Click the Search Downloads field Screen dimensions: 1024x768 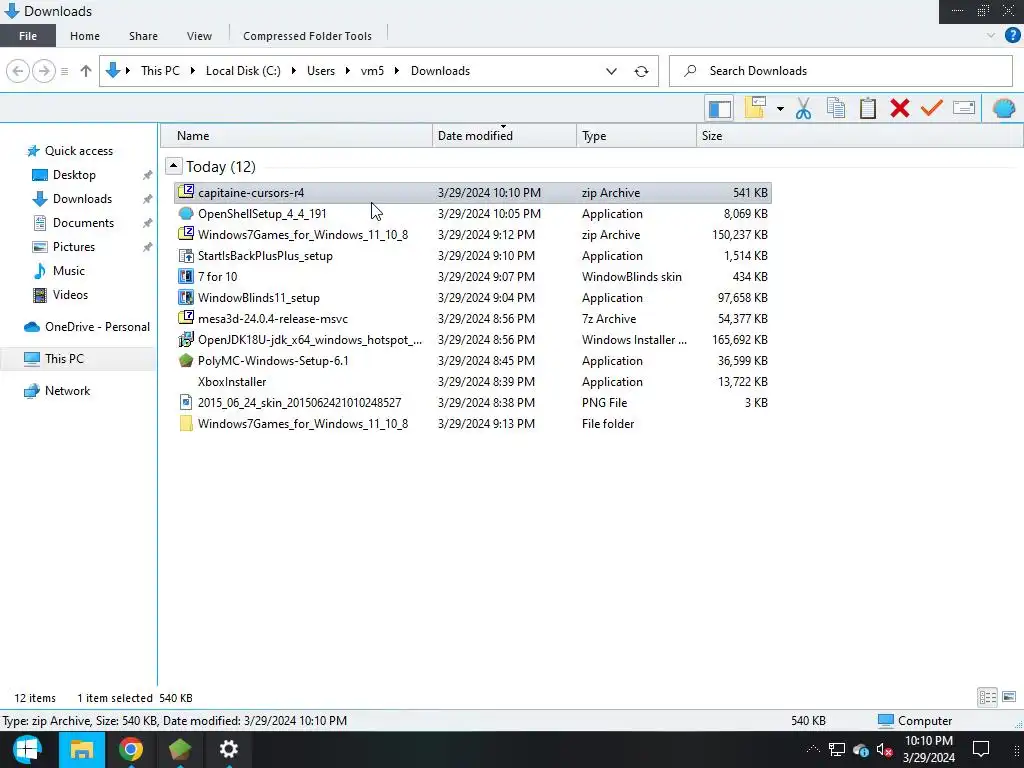pyautogui.click(x=841, y=71)
